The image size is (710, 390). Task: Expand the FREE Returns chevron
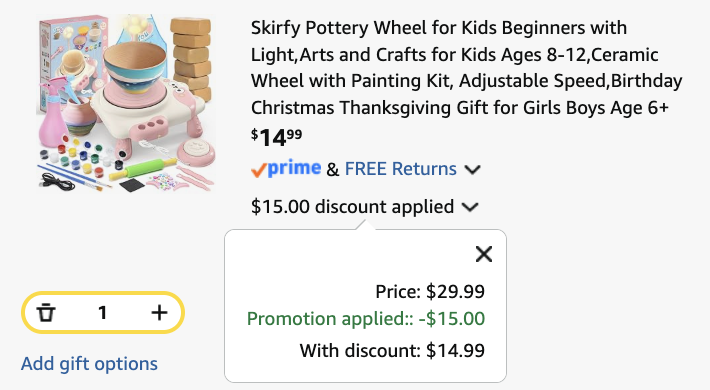click(472, 170)
